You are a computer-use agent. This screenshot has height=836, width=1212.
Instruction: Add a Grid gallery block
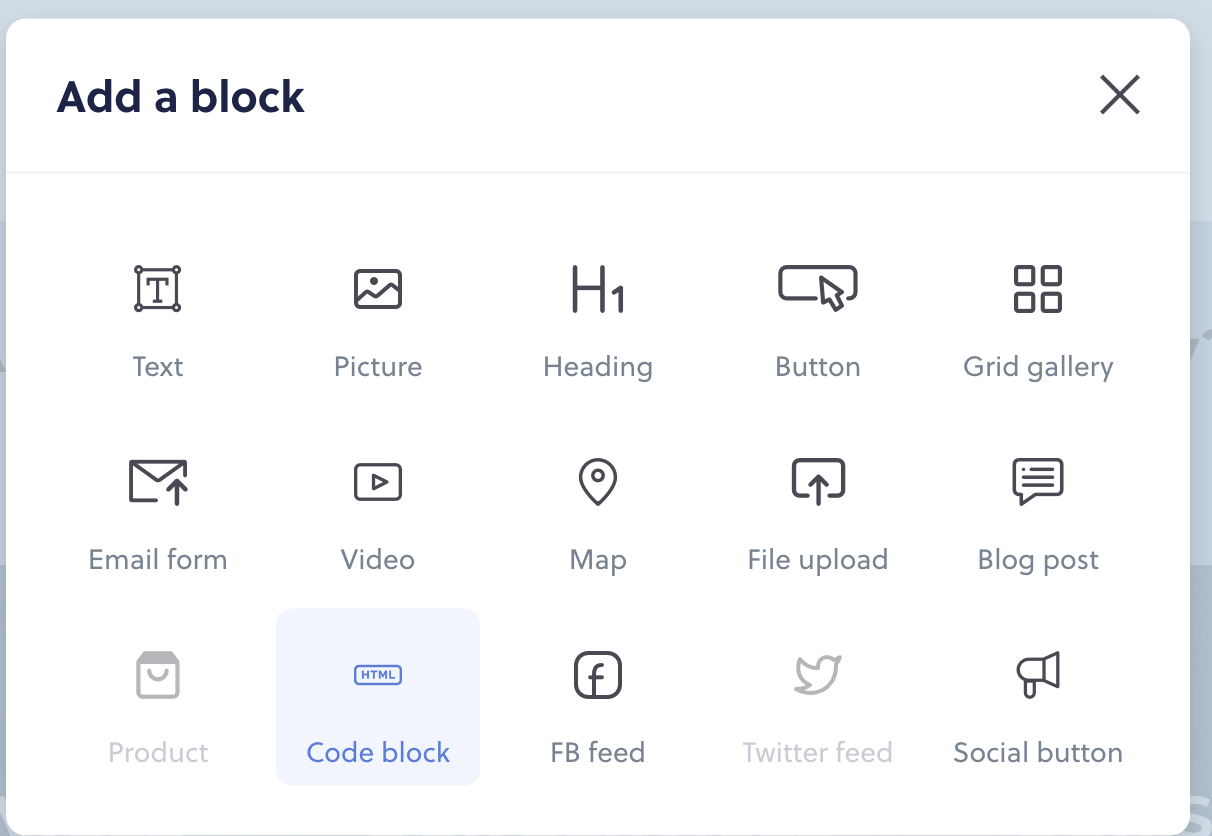(x=1038, y=289)
